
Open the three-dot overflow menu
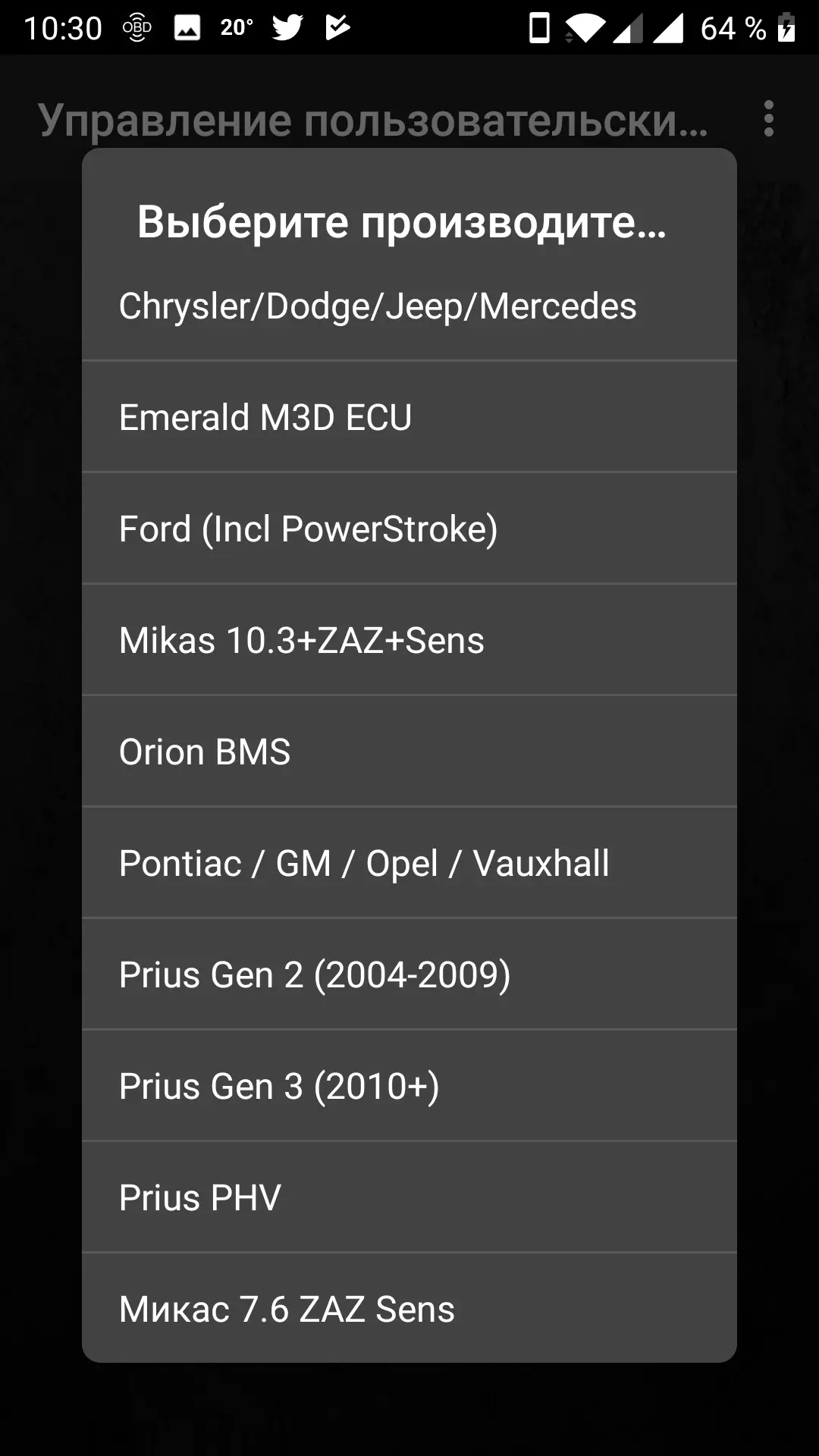pyautogui.click(x=769, y=119)
